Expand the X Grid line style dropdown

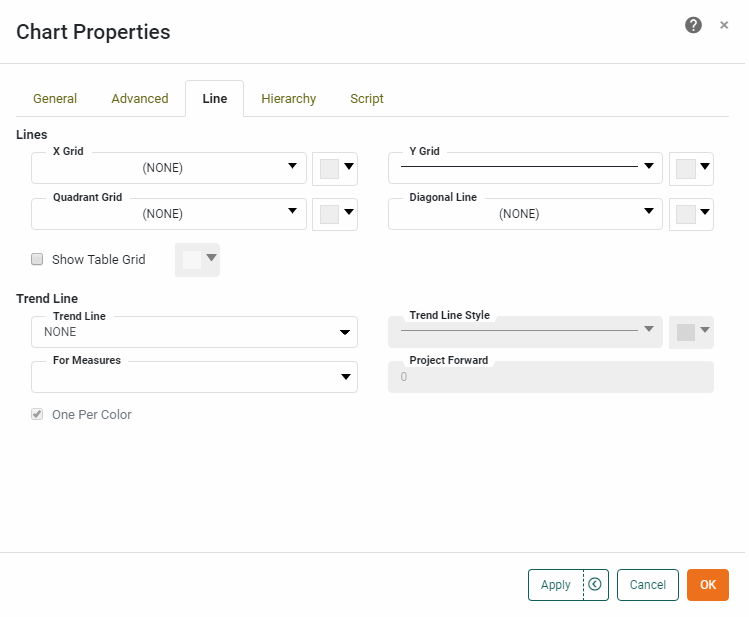(169, 169)
